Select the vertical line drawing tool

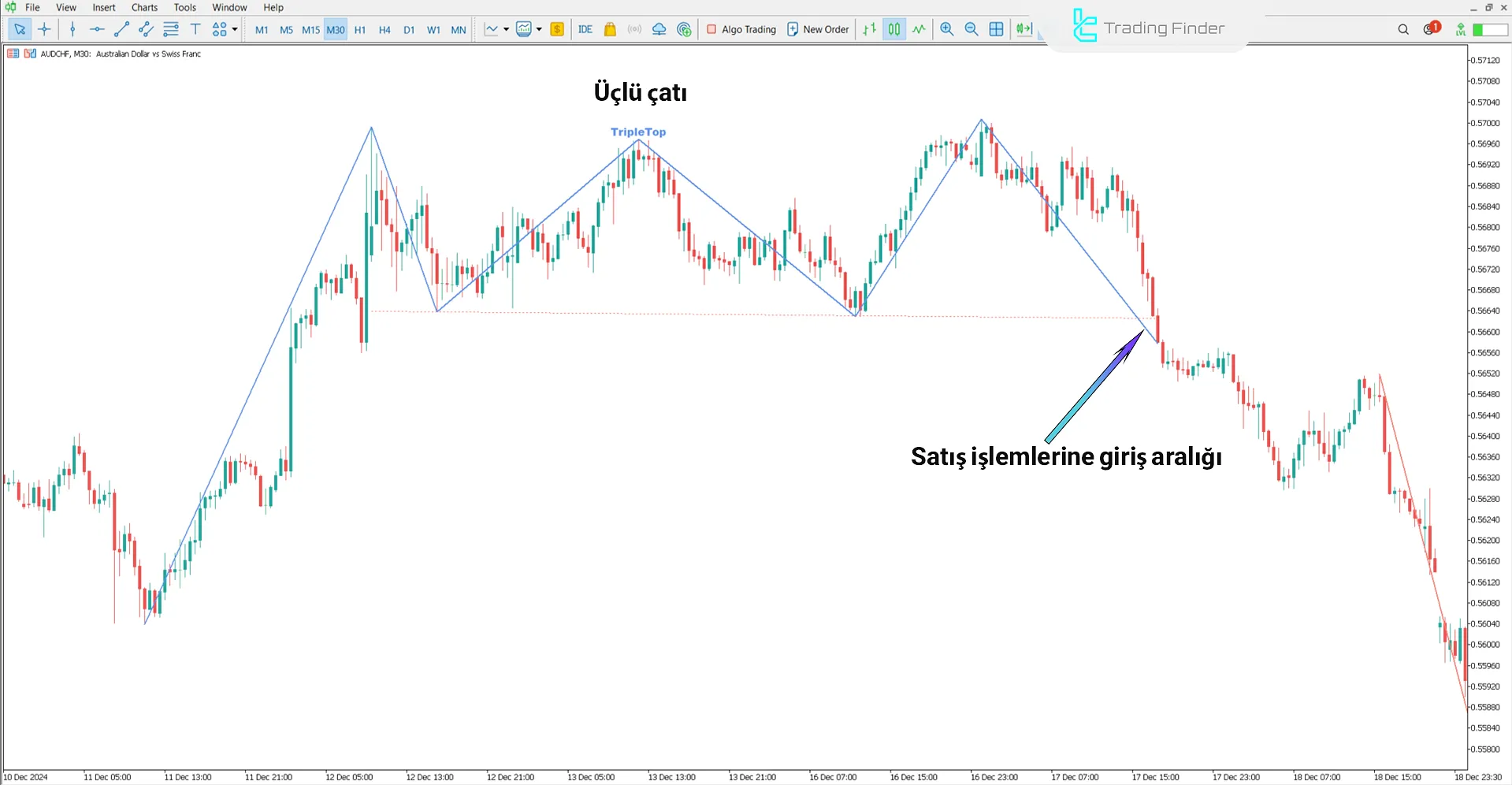click(x=72, y=29)
